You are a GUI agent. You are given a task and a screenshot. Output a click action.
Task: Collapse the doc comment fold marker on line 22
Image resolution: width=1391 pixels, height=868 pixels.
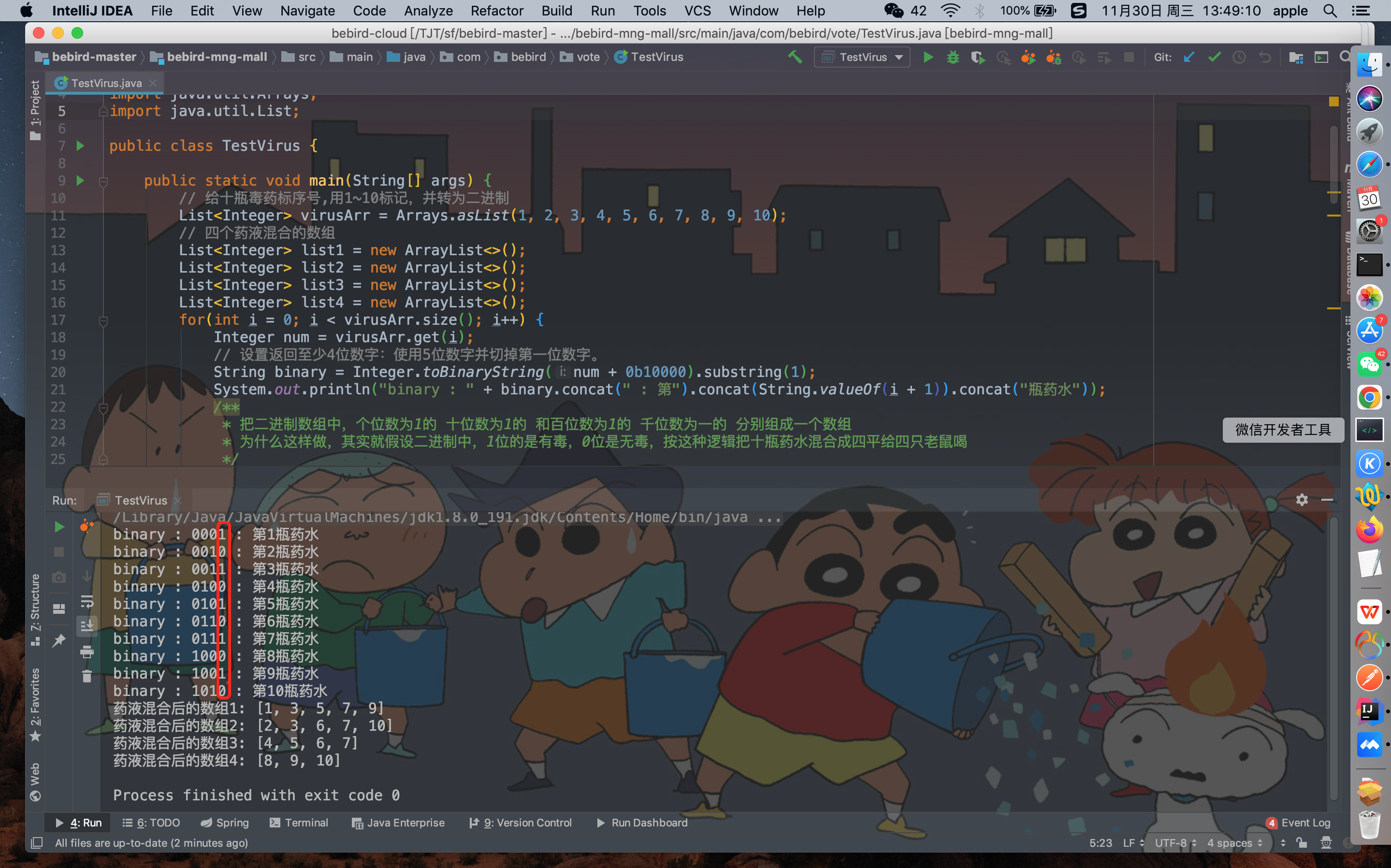point(103,408)
